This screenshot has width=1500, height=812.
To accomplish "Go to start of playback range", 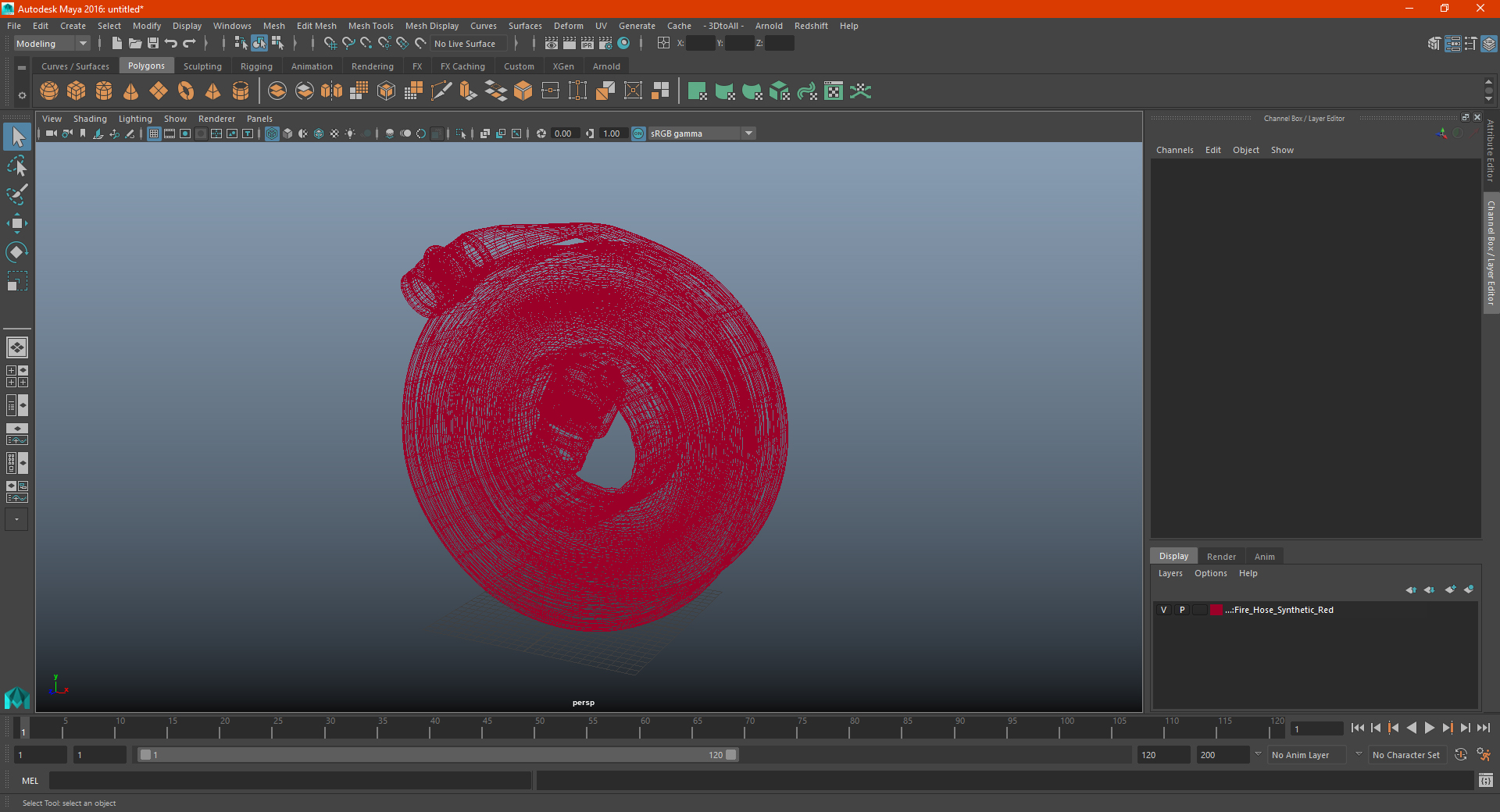I will point(1357,728).
